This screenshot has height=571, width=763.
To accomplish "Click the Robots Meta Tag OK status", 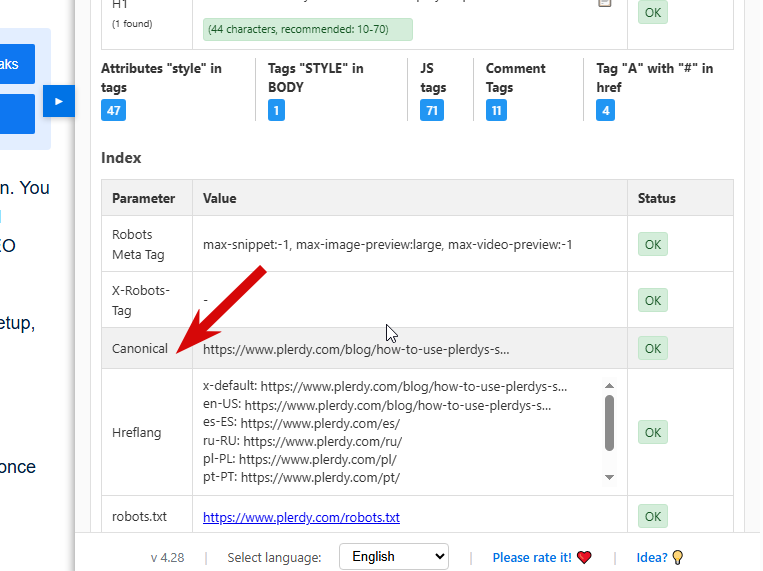I will pyautogui.click(x=653, y=245).
